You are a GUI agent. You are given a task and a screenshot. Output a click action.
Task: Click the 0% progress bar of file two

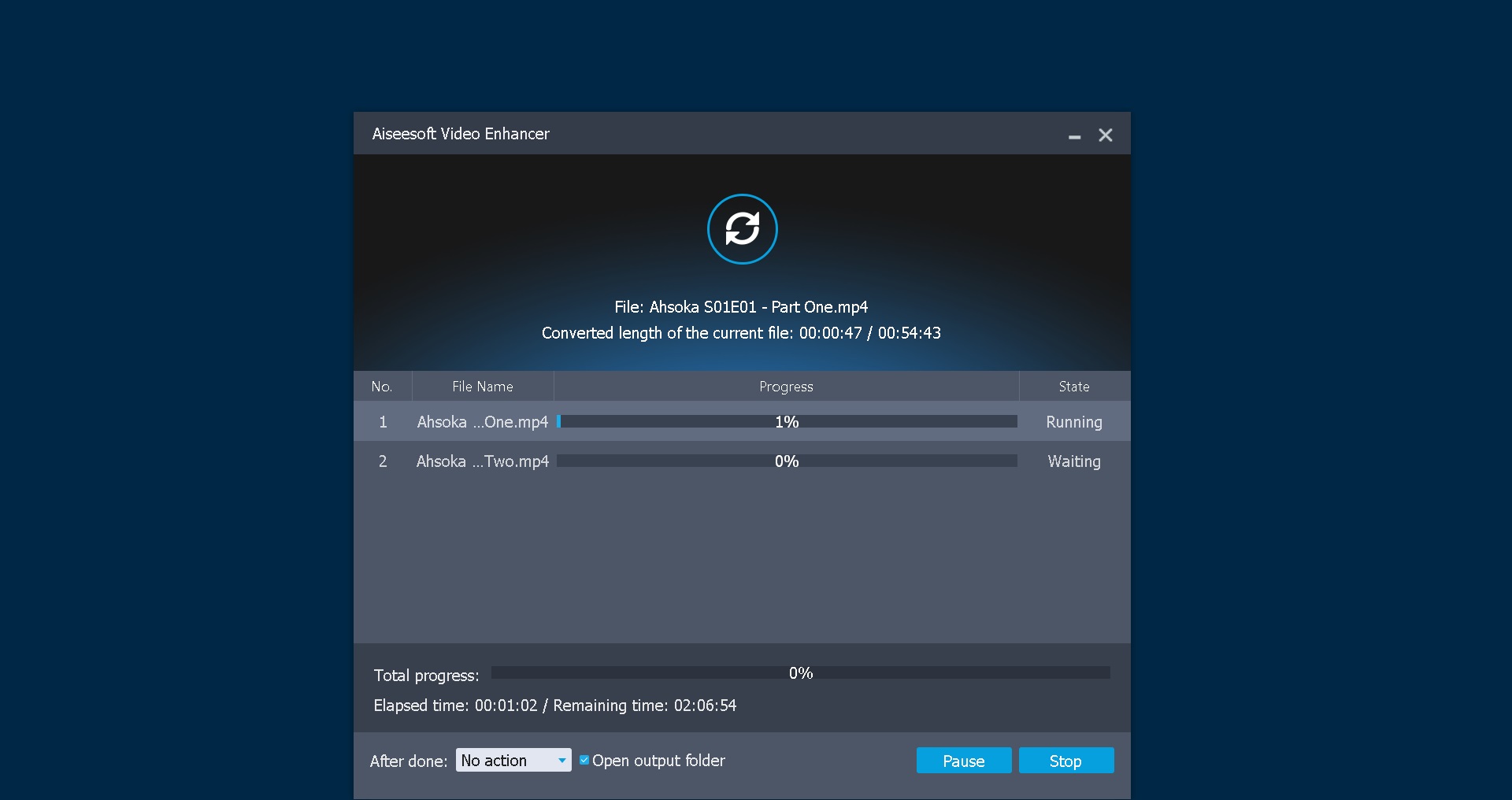point(787,461)
